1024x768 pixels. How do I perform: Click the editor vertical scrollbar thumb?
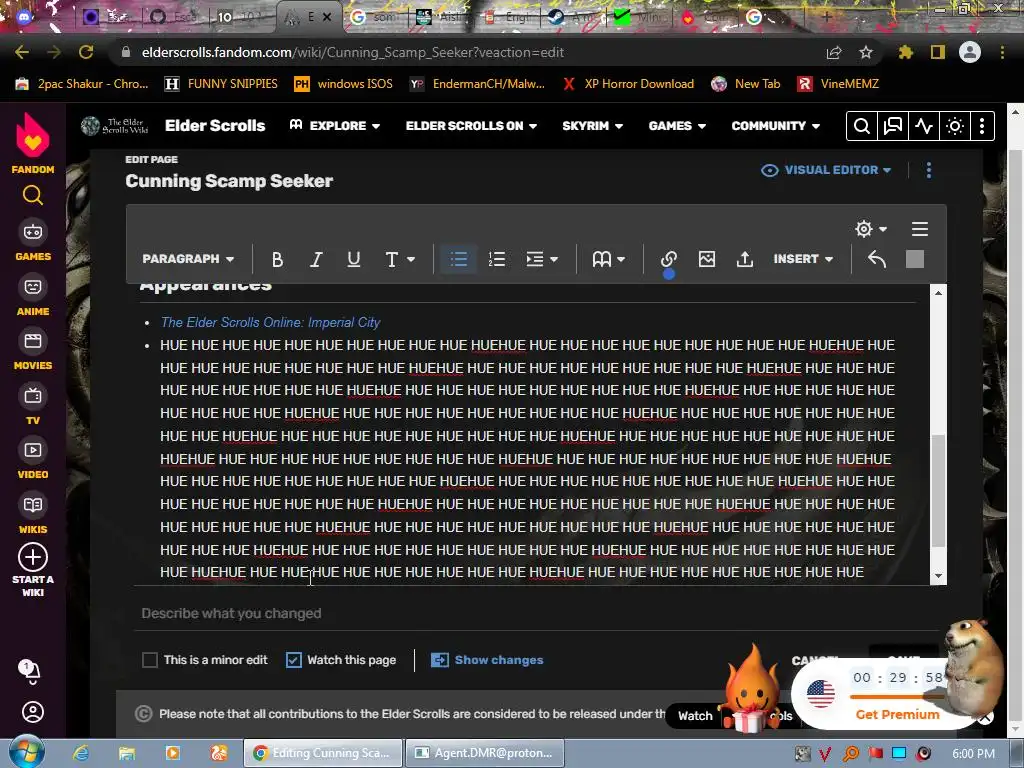coord(938,490)
